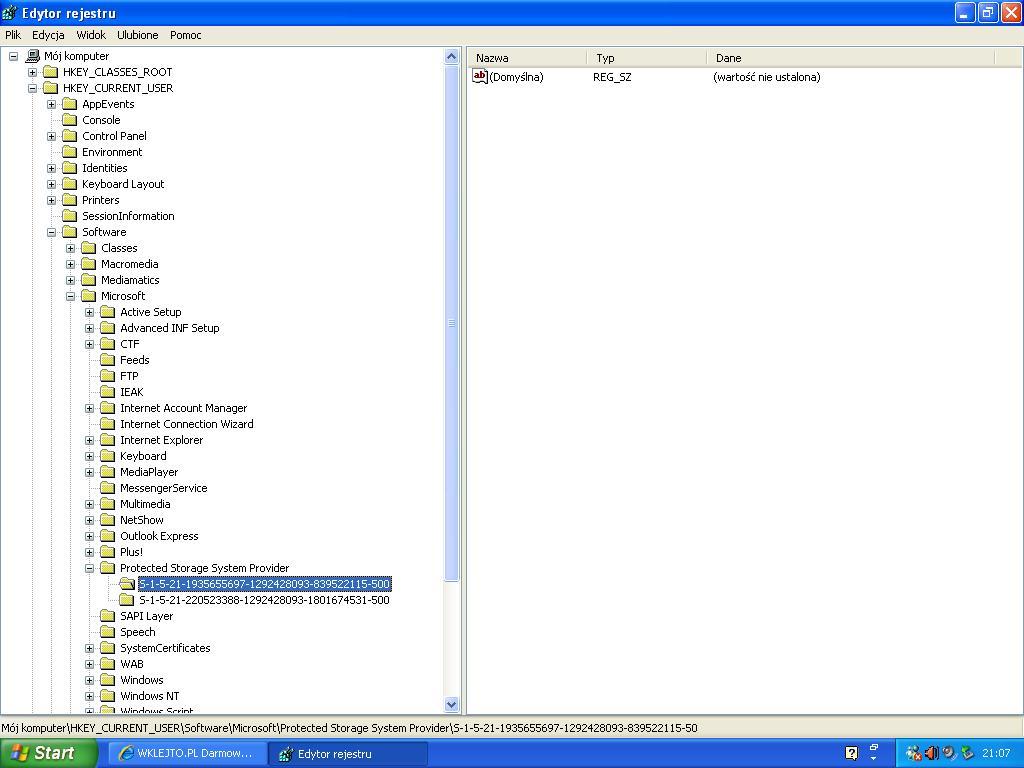Click the Keyboard Layout folder icon
The height and width of the screenshot is (768, 1024).
tap(69, 184)
